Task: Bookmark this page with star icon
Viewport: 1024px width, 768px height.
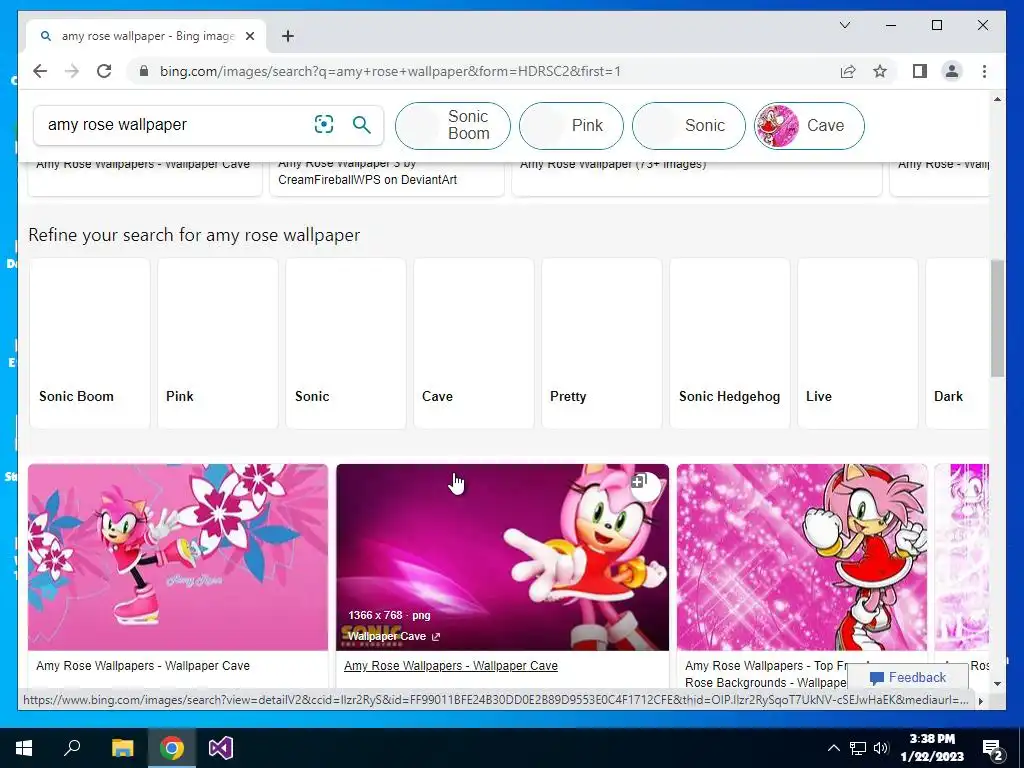Action: [x=880, y=71]
